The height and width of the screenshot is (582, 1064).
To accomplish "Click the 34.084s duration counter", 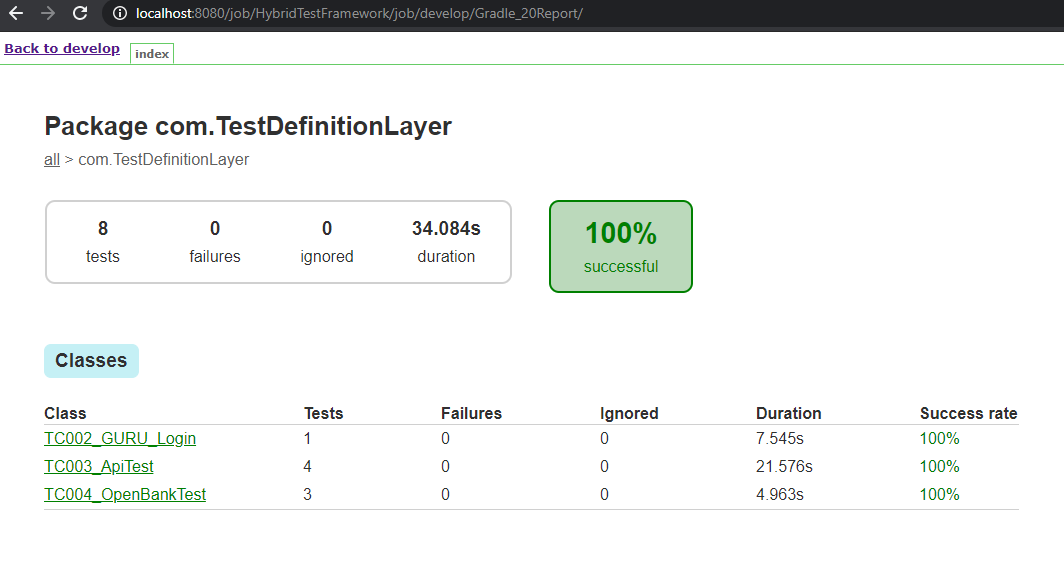I will click(446, 241).
